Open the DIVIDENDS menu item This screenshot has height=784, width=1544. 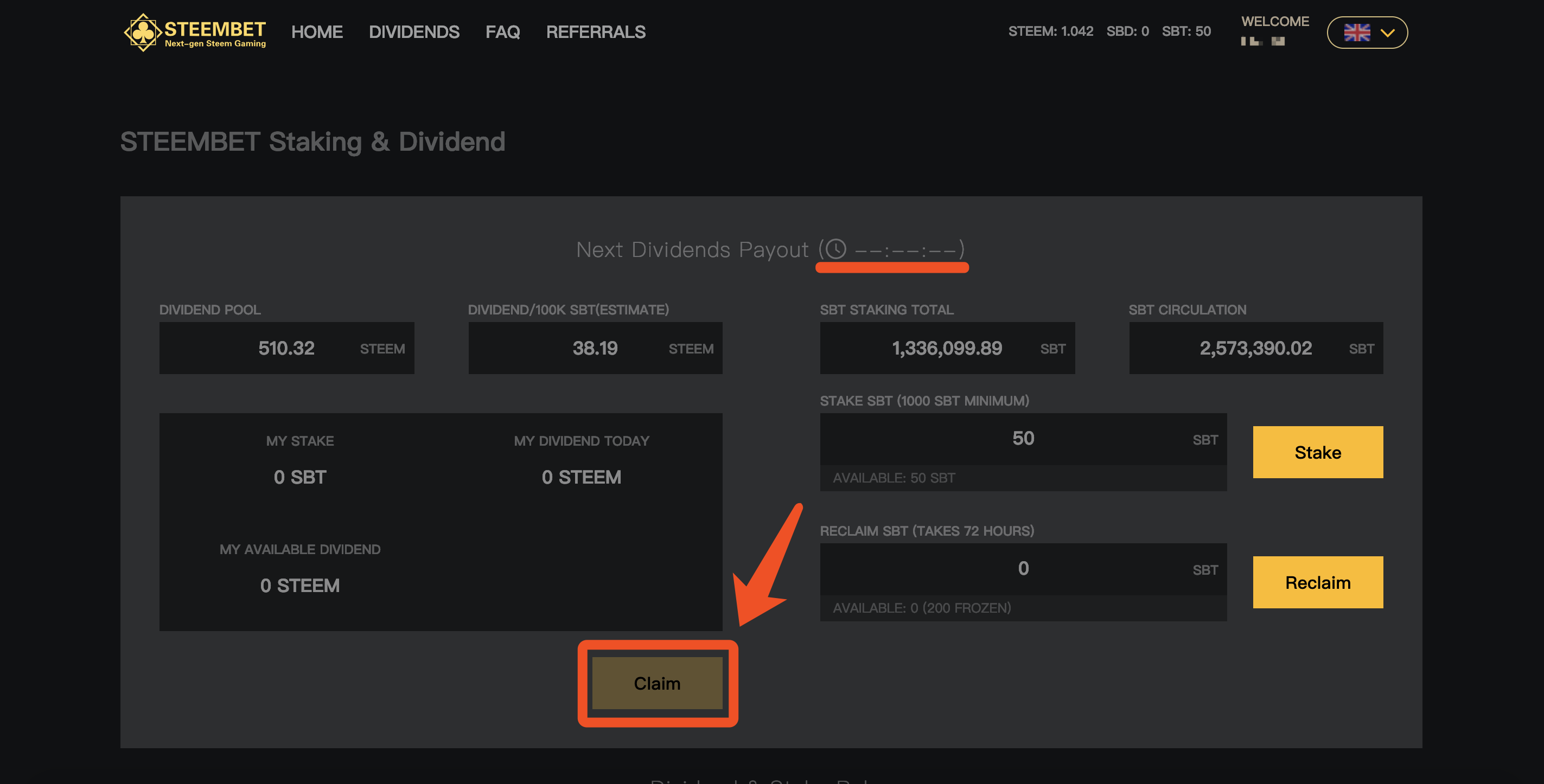(414, 32)
